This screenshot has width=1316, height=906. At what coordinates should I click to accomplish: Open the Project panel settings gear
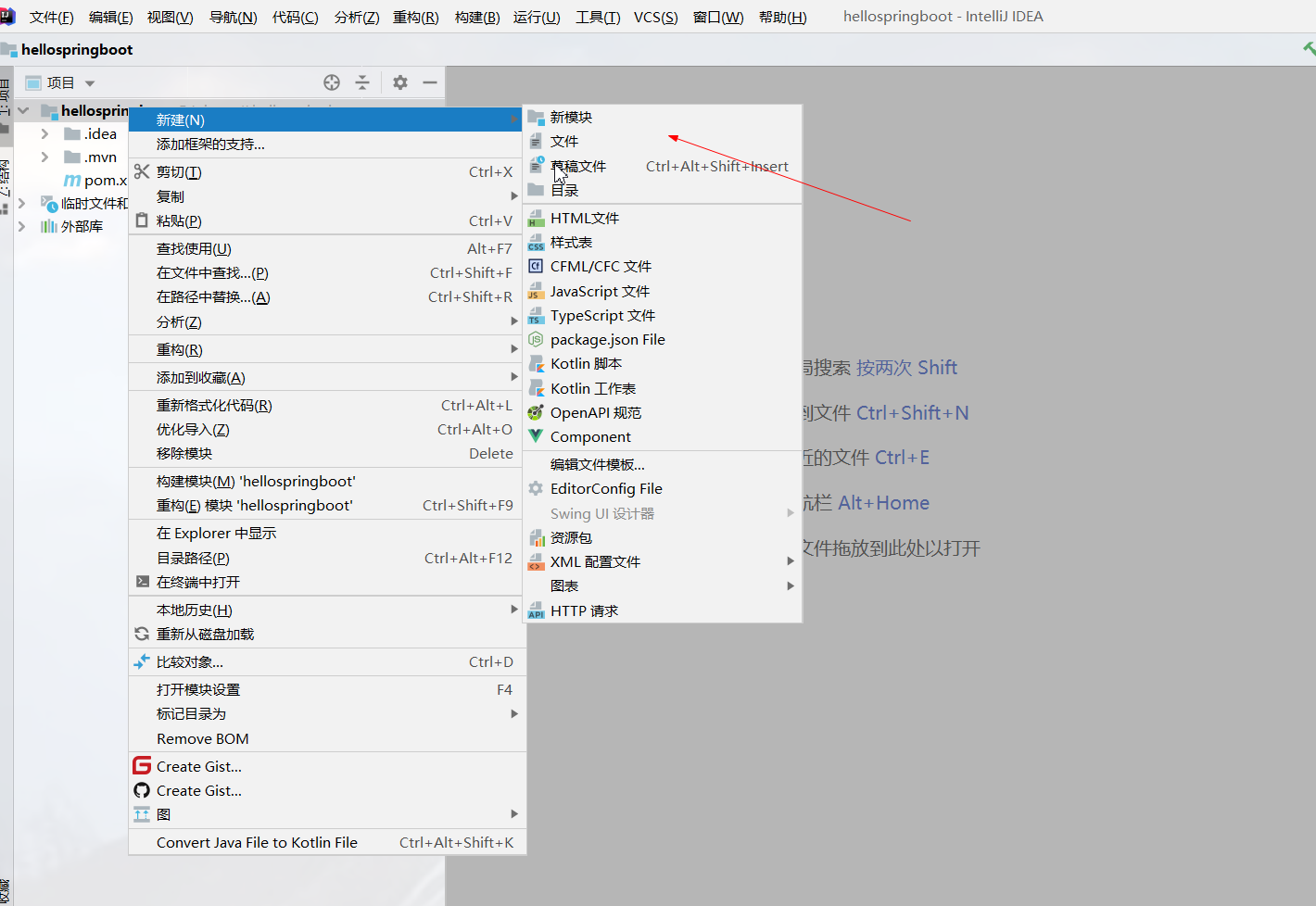(x=400, y=82)
